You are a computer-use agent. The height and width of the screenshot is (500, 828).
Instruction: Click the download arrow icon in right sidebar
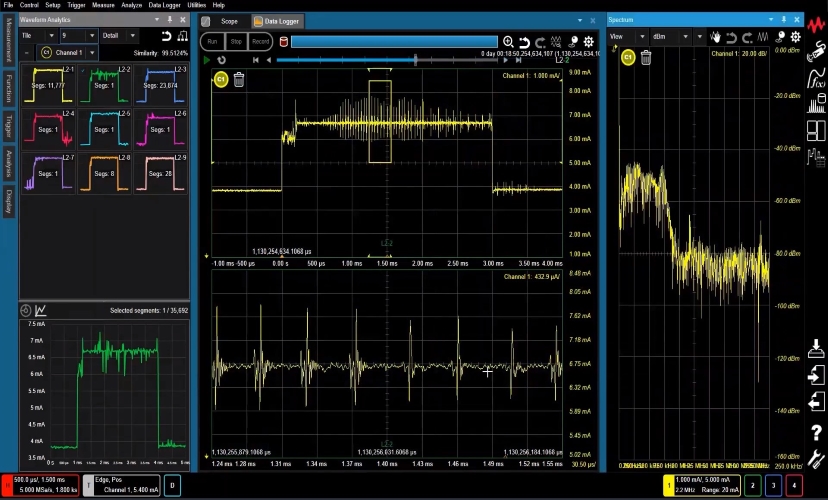(816, 348)
